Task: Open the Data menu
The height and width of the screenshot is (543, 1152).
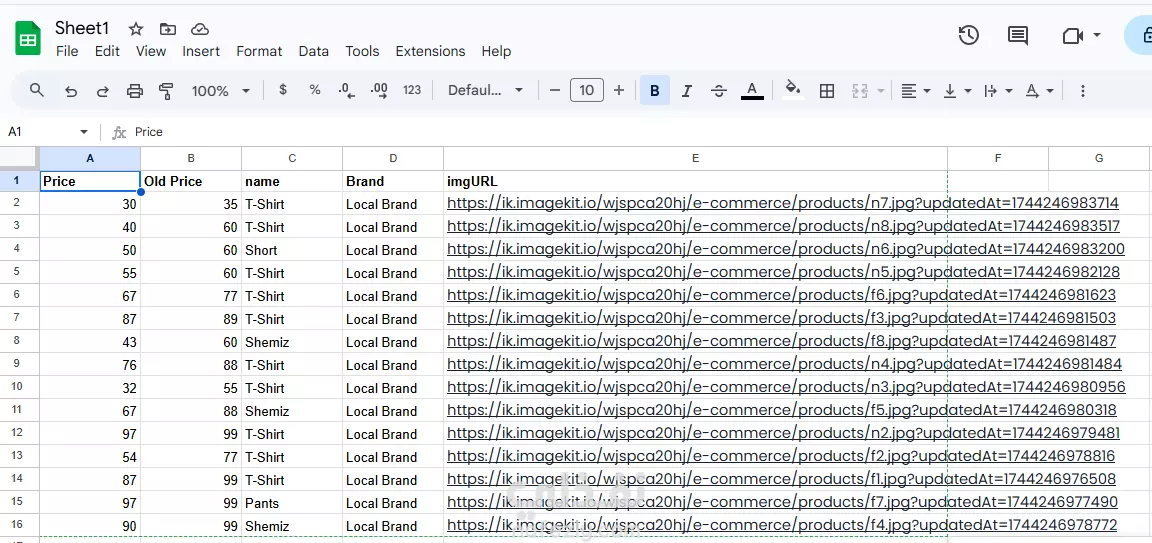Action: click(314, 51)
